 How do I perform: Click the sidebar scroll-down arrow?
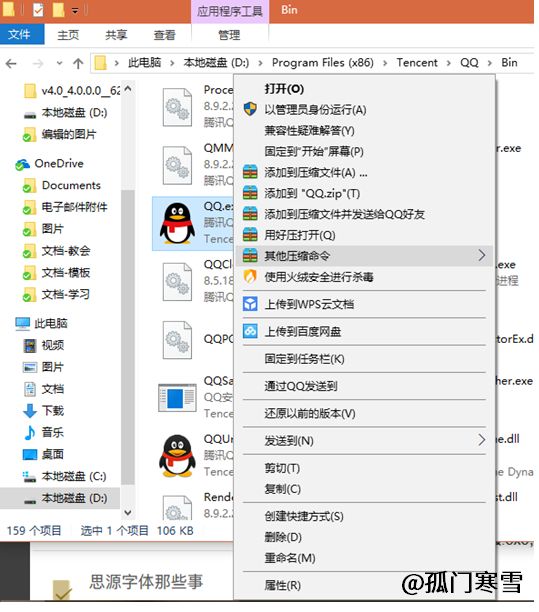point(128,512)
